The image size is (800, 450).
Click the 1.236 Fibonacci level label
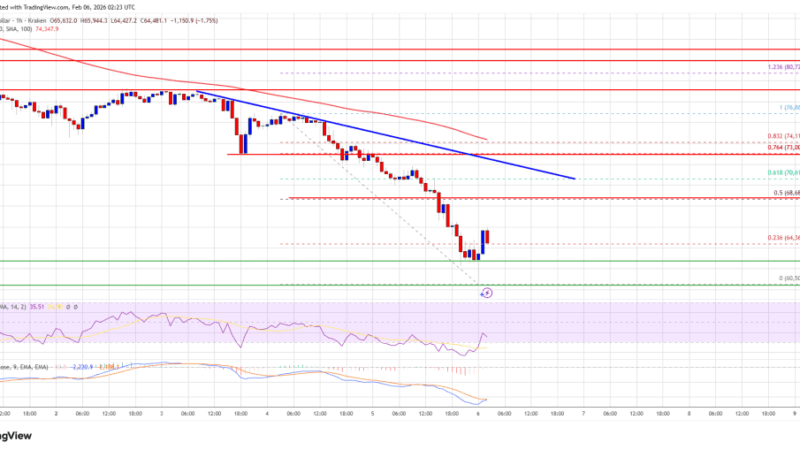coord(784,67)
